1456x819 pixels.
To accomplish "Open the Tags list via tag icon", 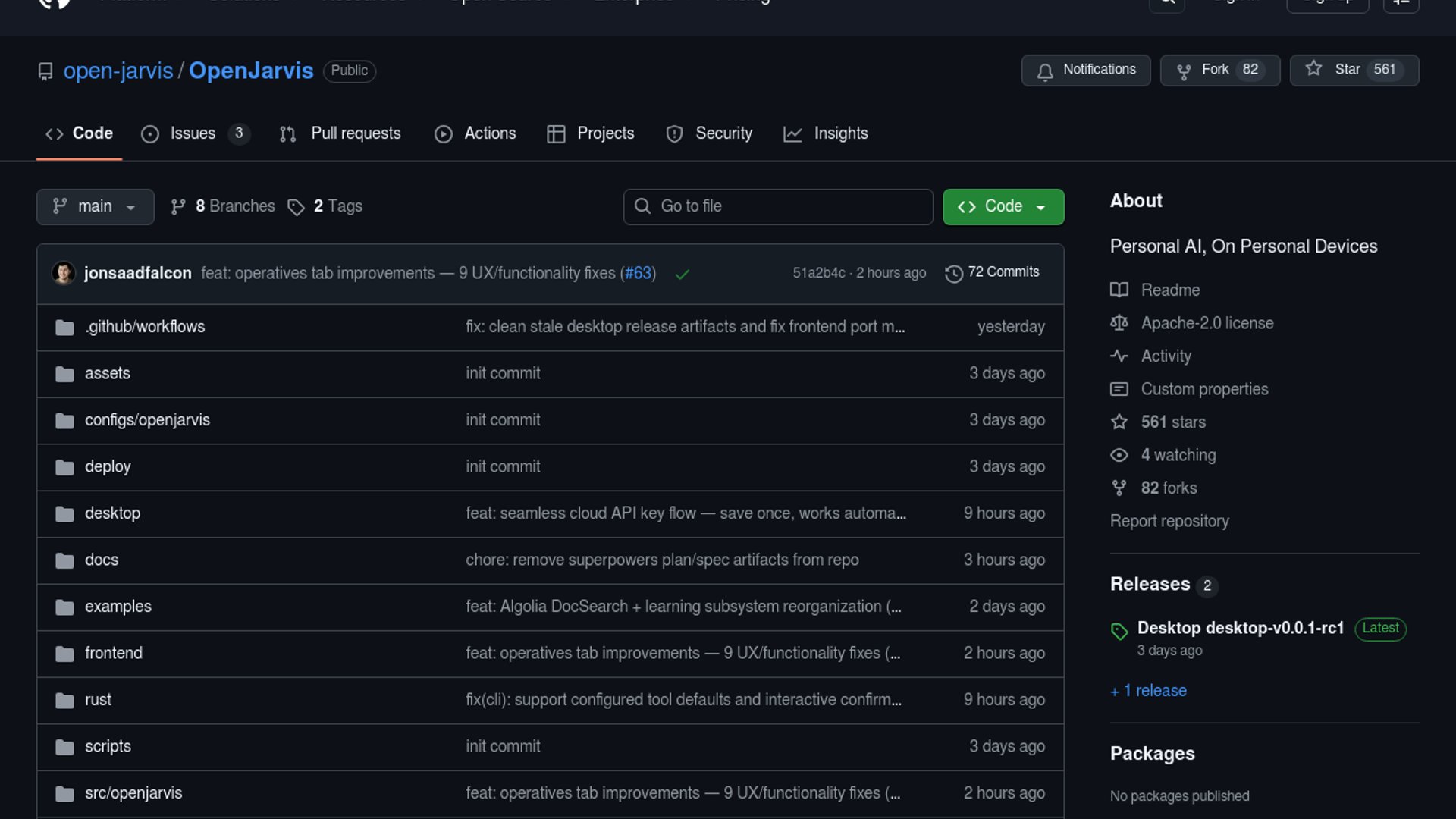I will click(296, 207).
